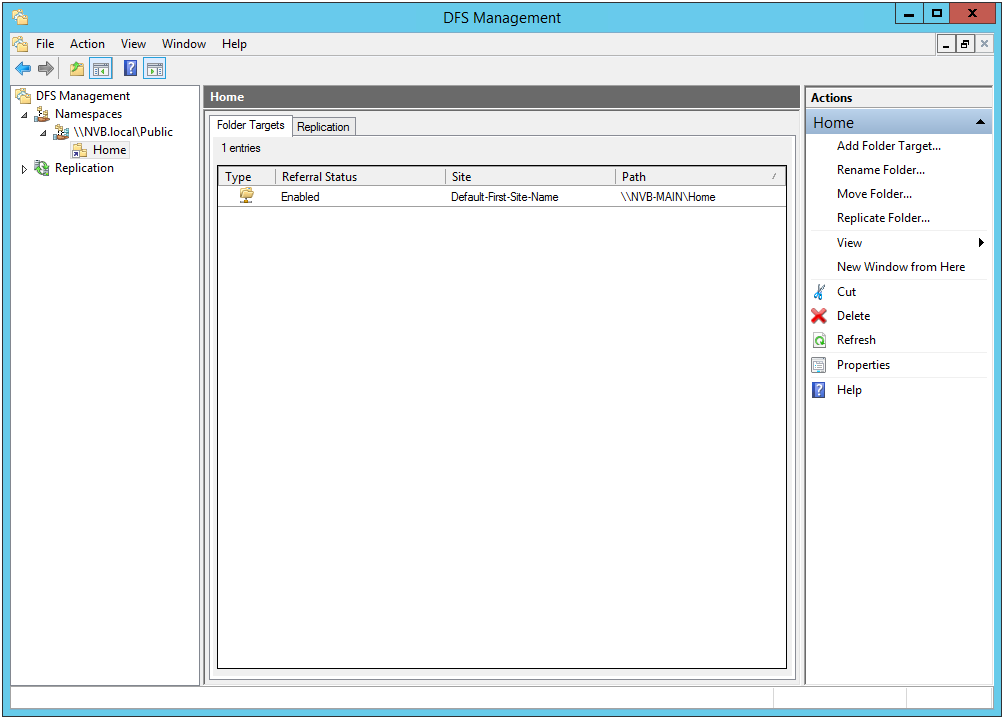Click Rename Folder... action

[x=881, y=170]
